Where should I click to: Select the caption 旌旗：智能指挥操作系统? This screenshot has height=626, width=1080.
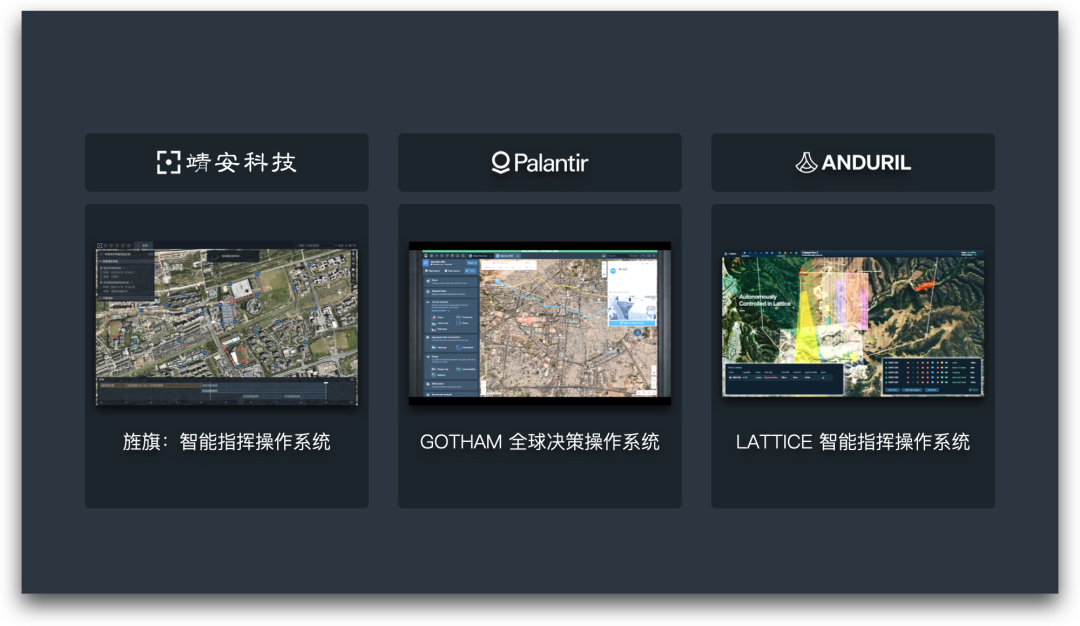point(227,441)
